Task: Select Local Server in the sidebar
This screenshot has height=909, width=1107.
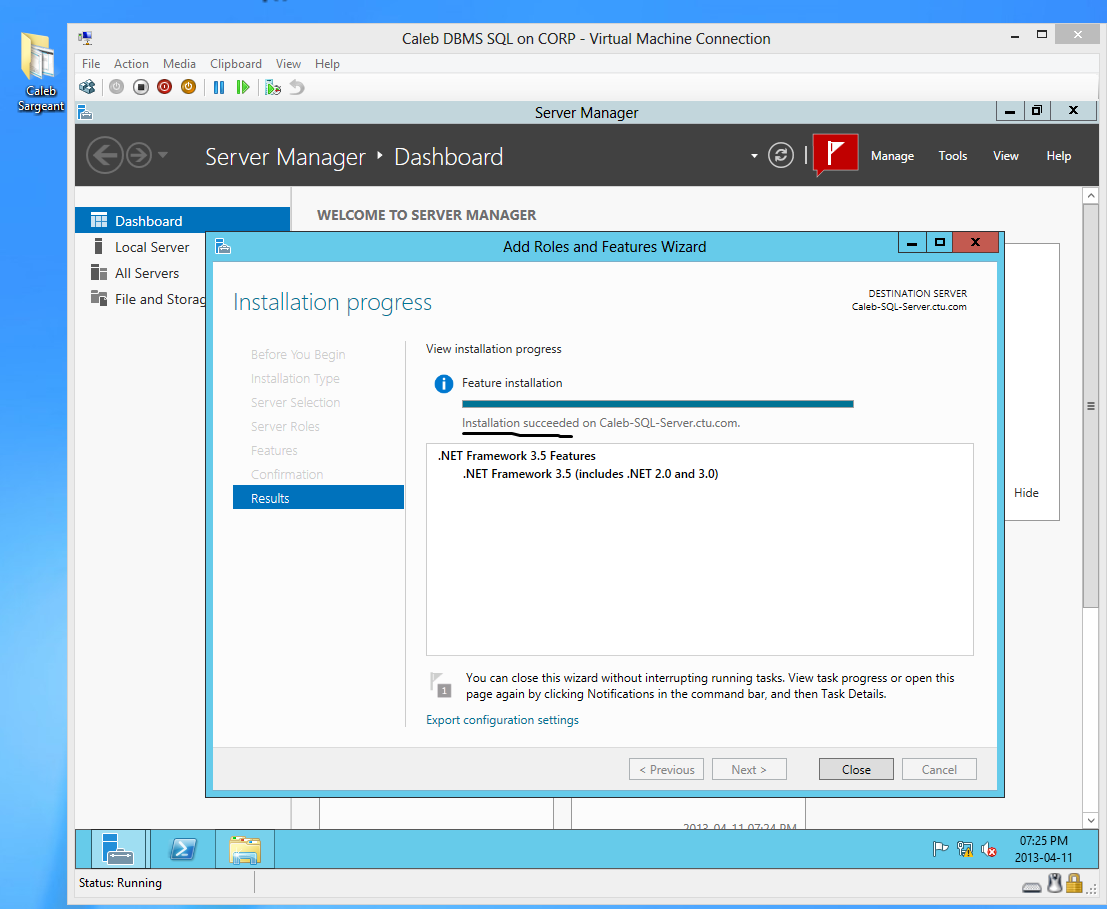Action: 152,247
